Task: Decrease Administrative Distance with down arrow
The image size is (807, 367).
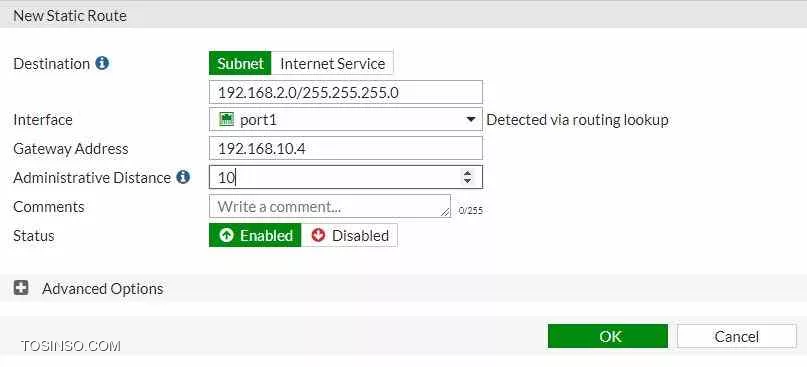Action: (x=467, y=181)
